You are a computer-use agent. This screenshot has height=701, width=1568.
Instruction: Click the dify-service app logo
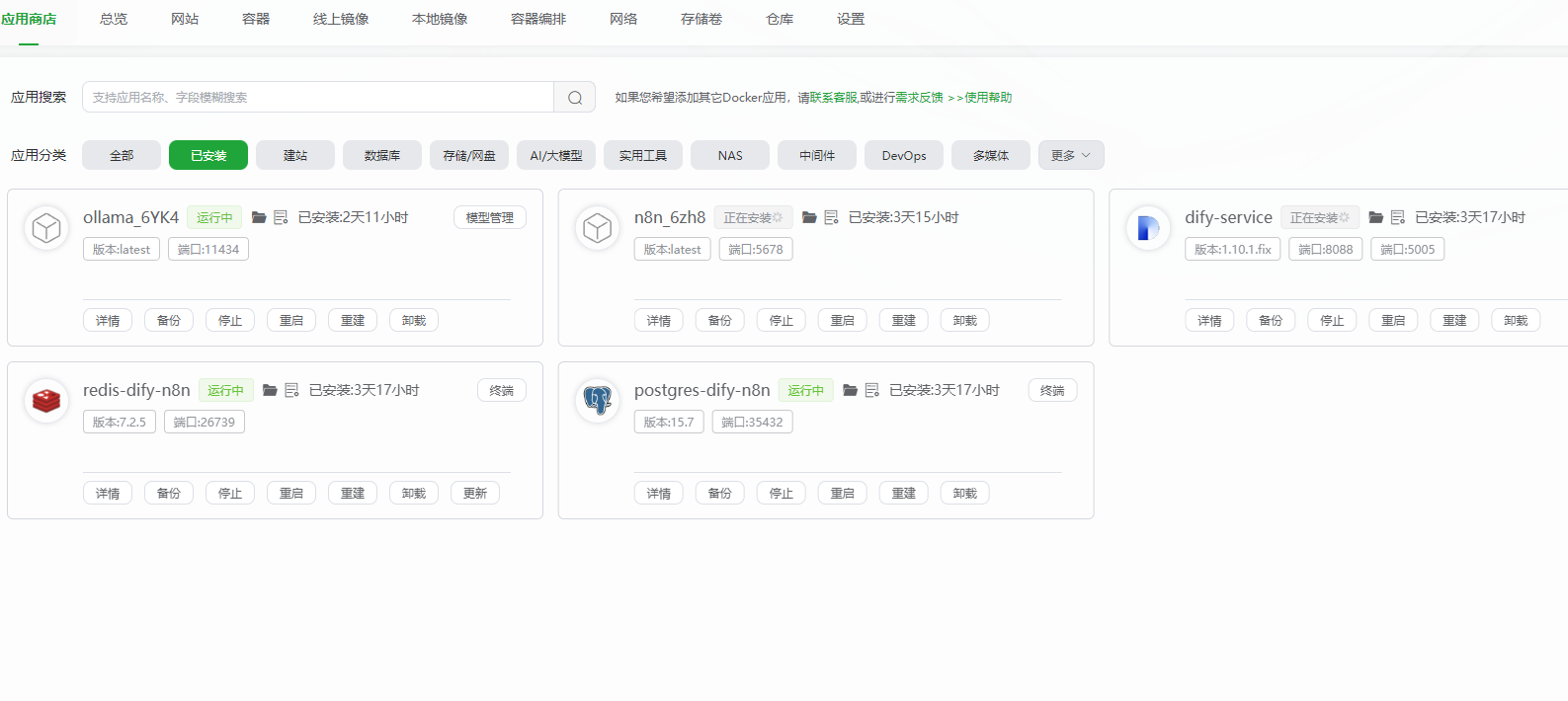1148,228
